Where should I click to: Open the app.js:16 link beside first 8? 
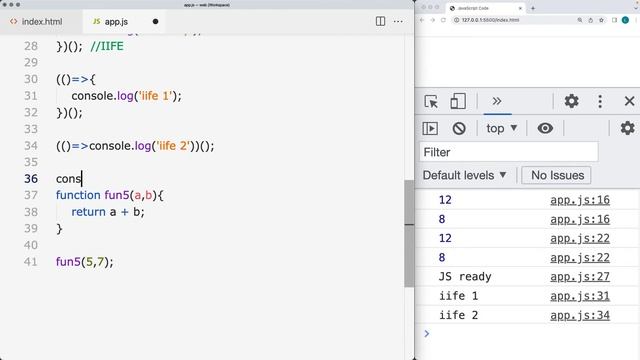[580, 219]
